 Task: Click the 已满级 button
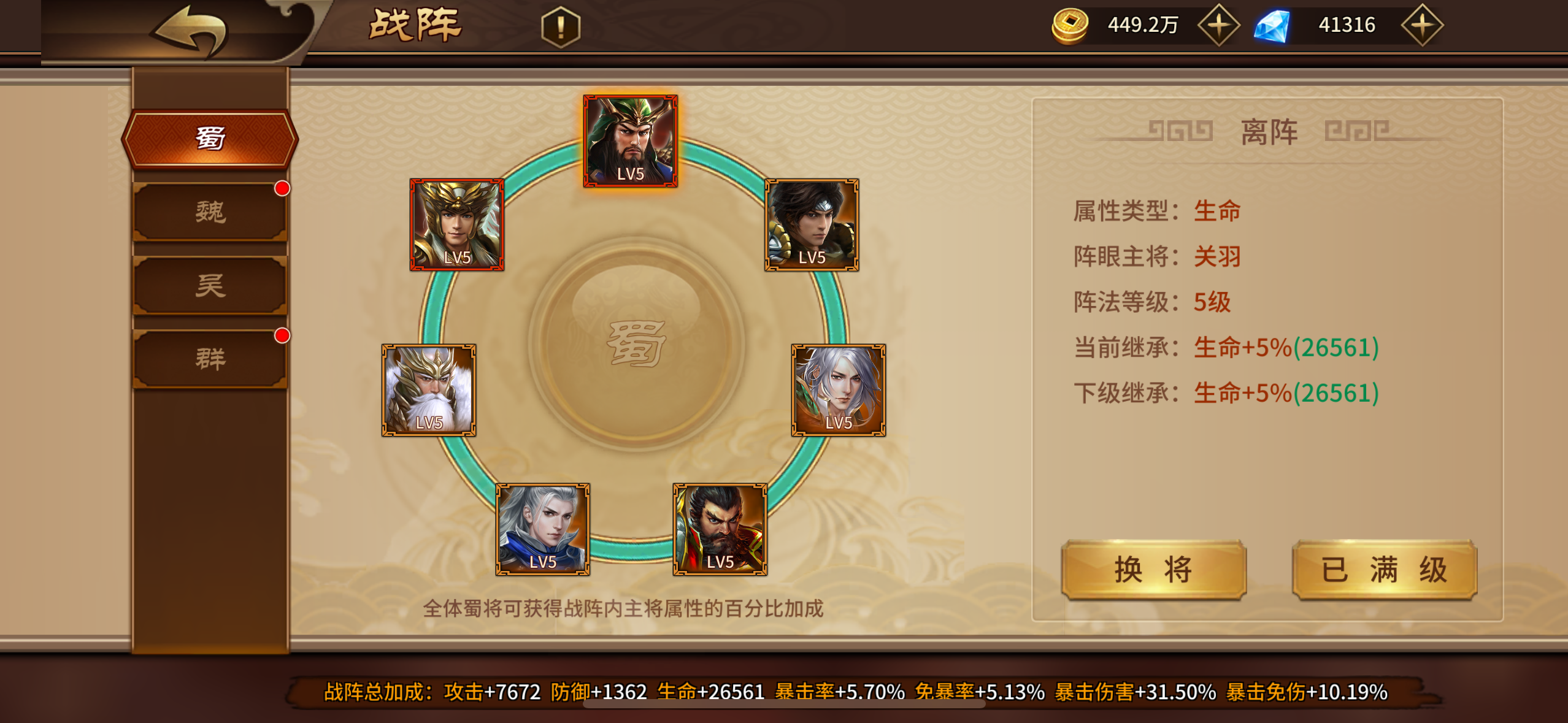point(1385,570)
